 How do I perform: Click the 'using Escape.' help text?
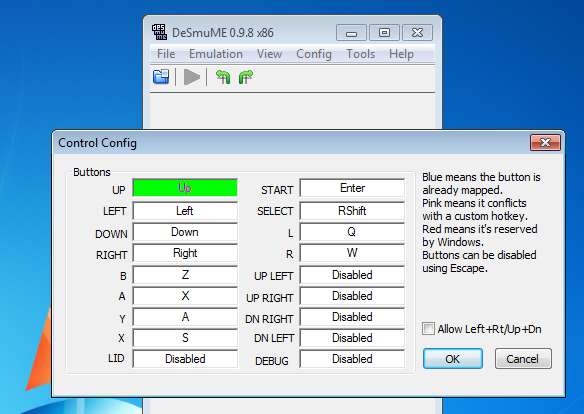click(455, 268)
